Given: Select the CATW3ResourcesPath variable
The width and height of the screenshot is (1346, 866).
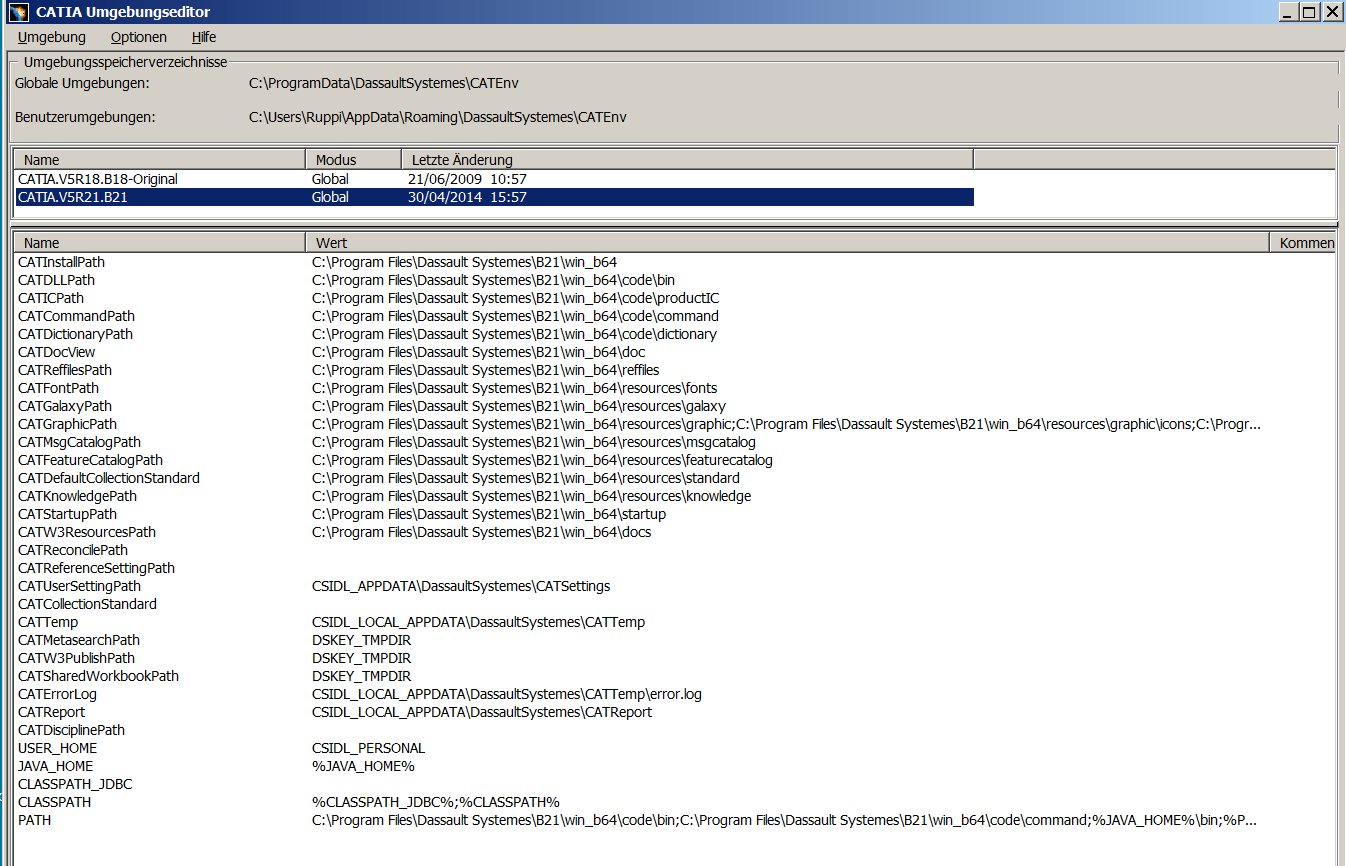Looking at the screenshot, I should 87,532.
